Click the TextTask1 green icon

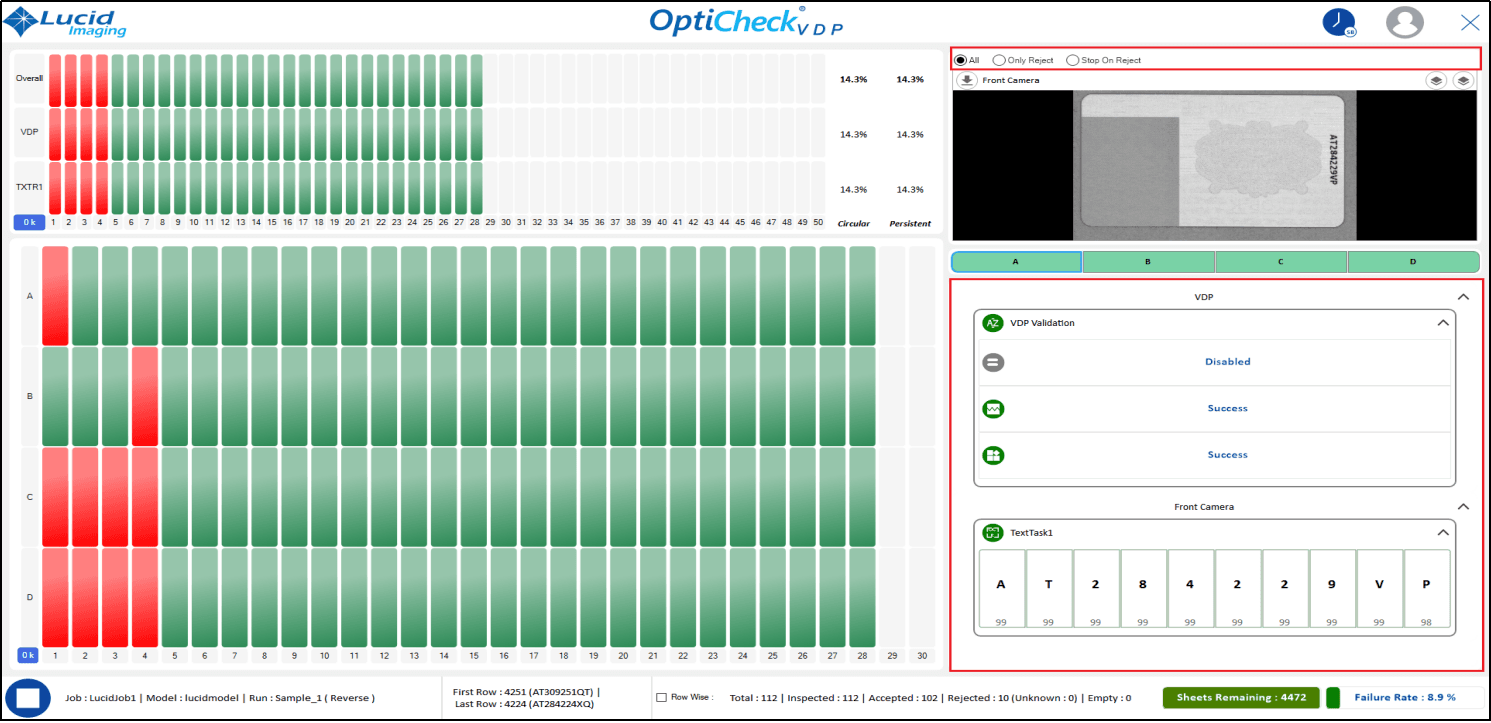992,533
